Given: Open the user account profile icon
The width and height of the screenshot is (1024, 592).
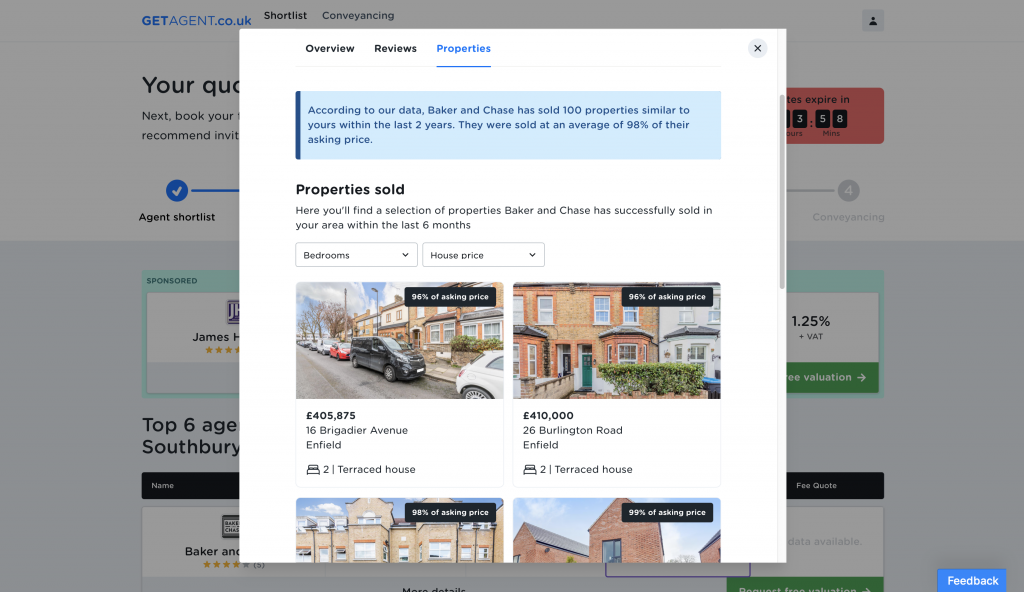Looking at the screenshot, I should click(x=872, y=21).
